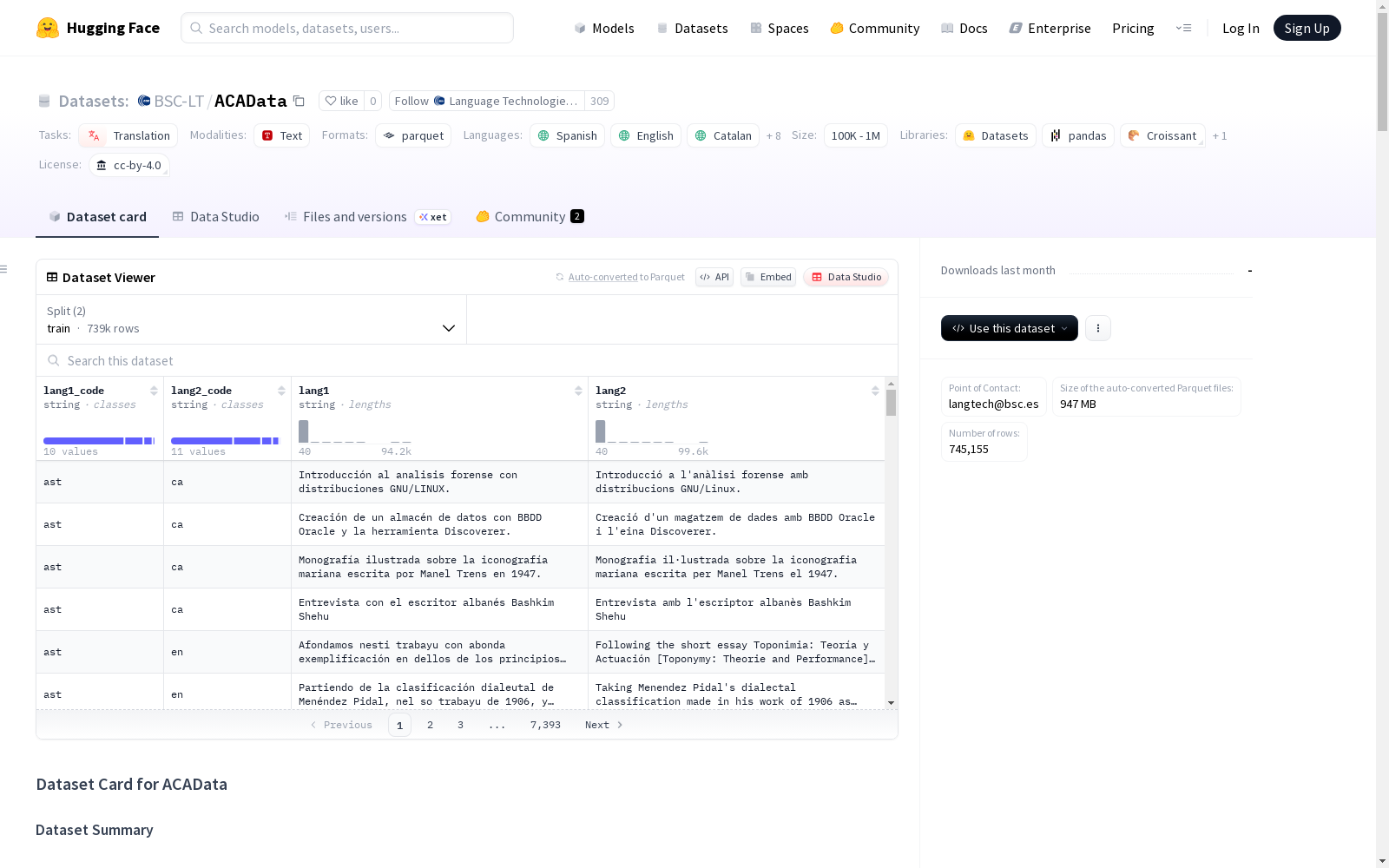Open the Models menu item
The image size is (1389, 868).
click(604, 28)
